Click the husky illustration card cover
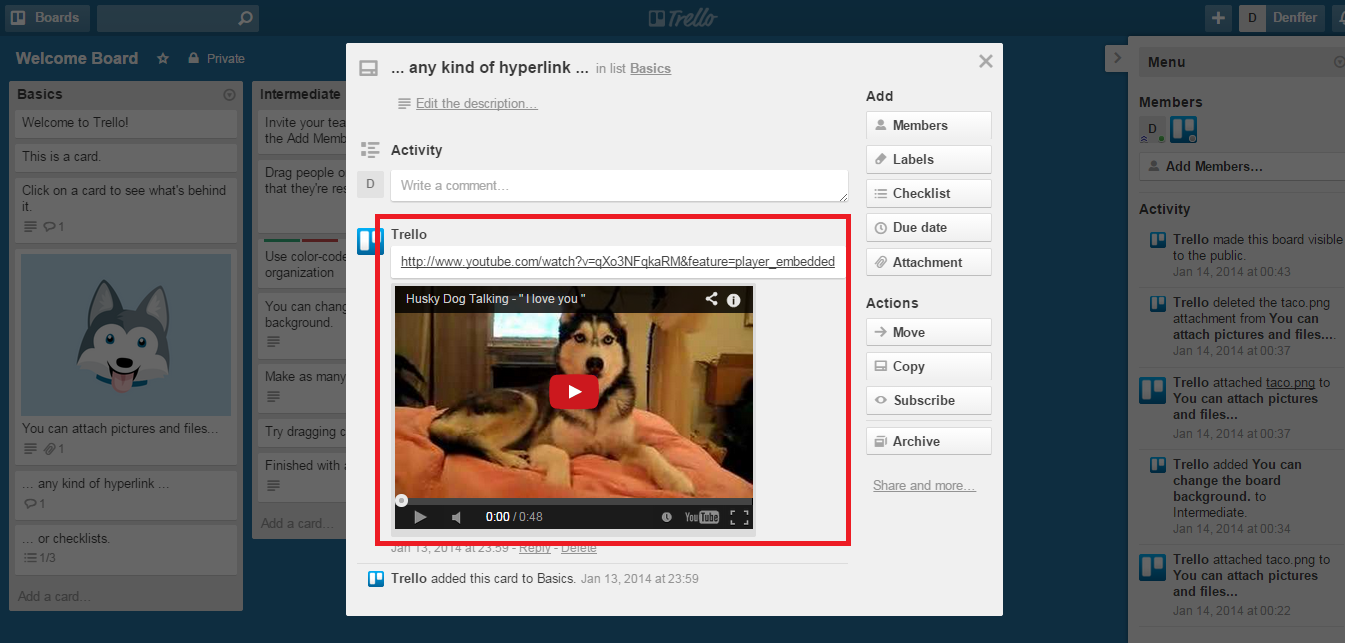This screenshot has width=1345, height=643. 126,334
